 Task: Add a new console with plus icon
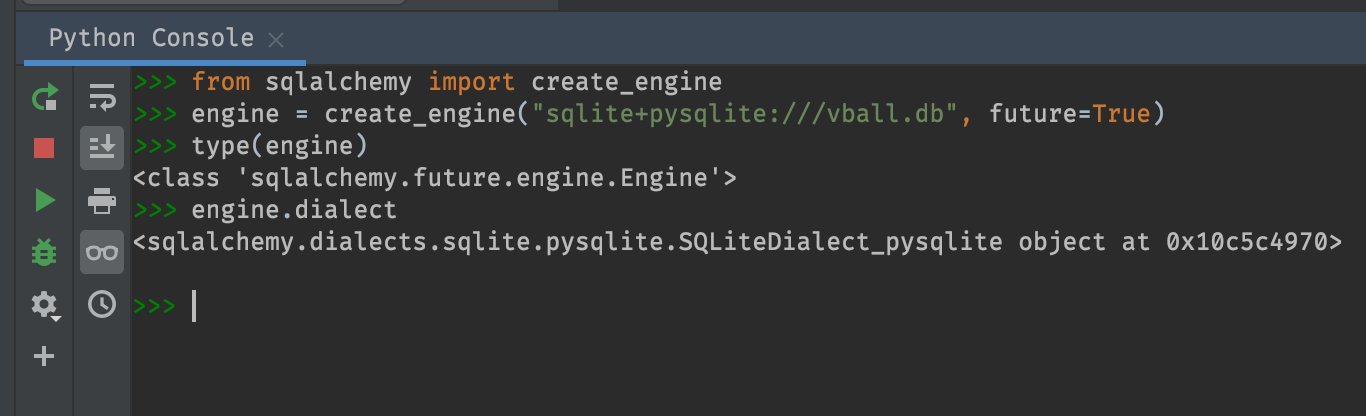click(44, 356)
